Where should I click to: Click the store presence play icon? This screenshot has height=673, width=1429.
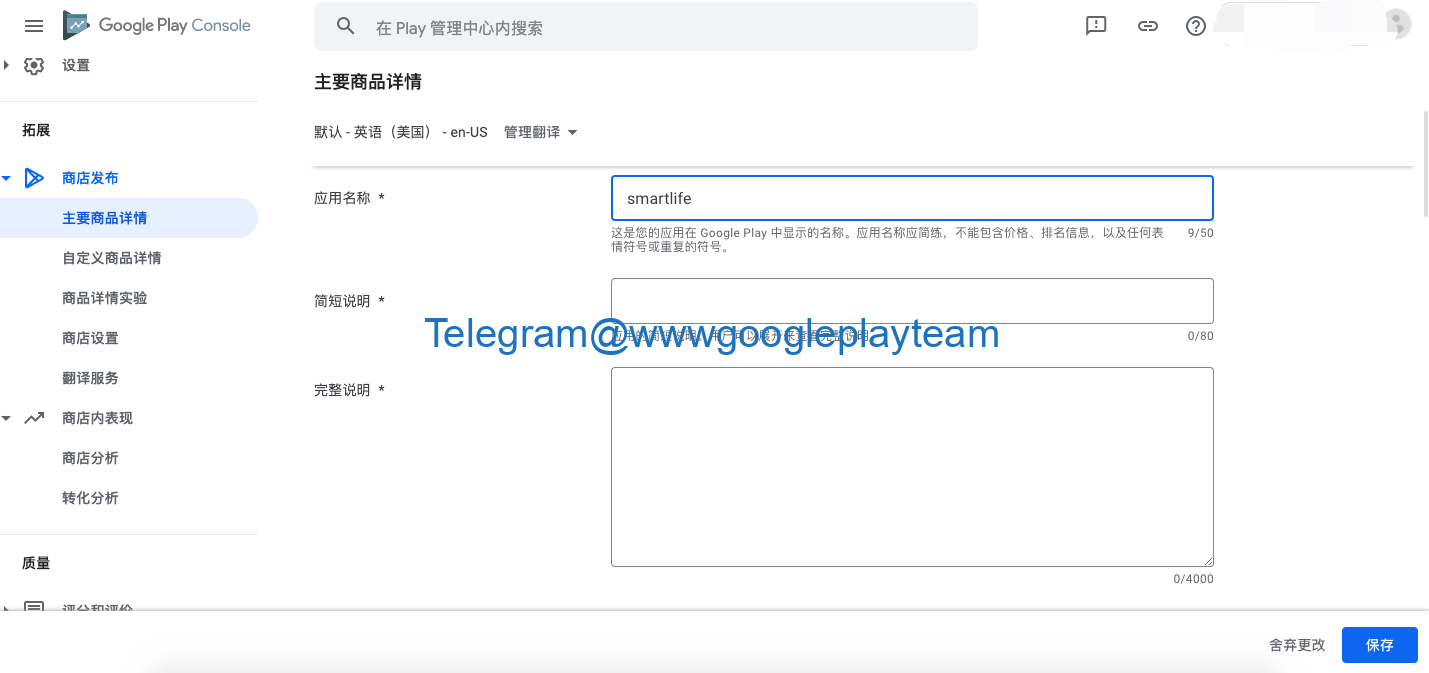click(x=34, y=178)
